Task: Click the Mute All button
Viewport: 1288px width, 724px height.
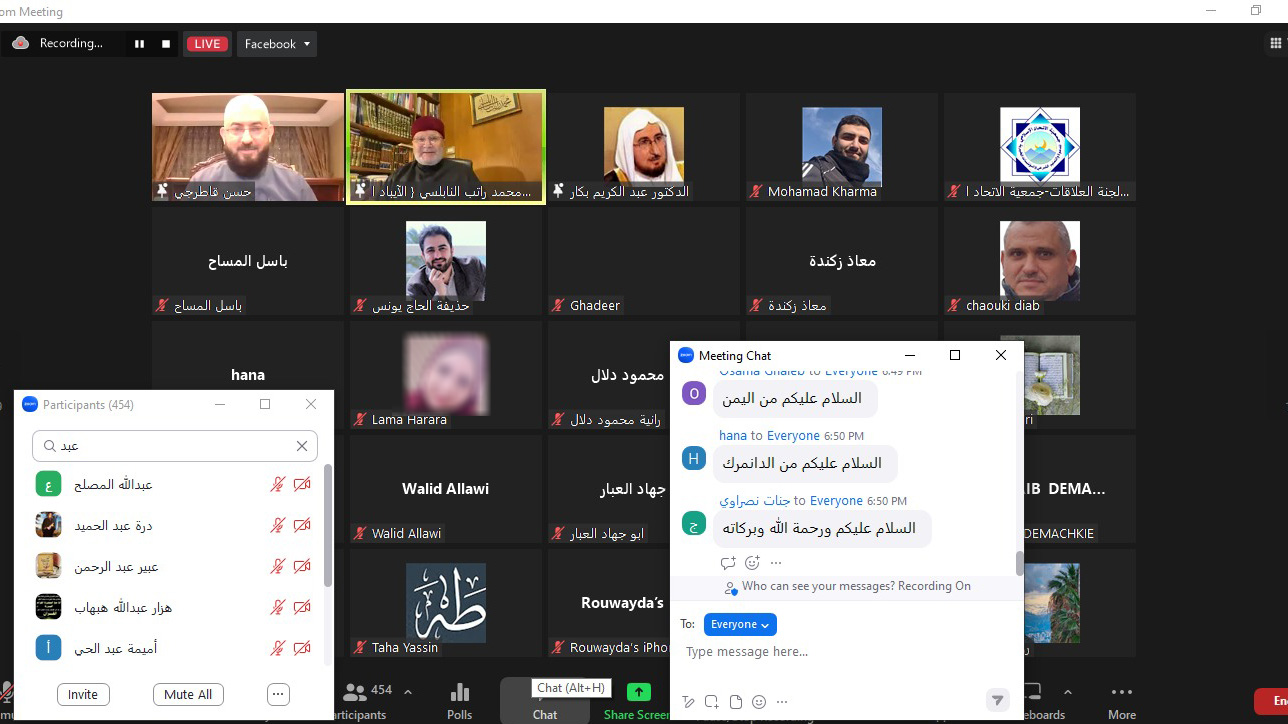Action: click(x=189, y=695)
